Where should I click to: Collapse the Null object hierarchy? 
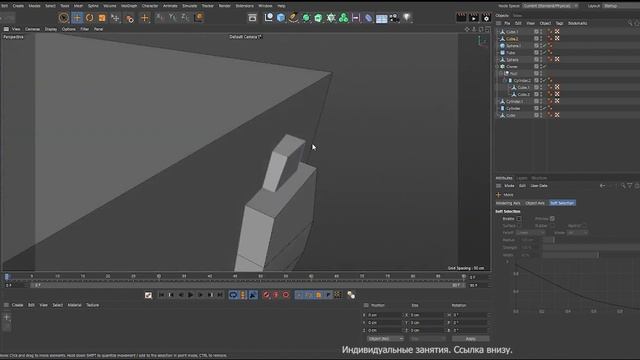pyautogui.click(x=501, y=73)
